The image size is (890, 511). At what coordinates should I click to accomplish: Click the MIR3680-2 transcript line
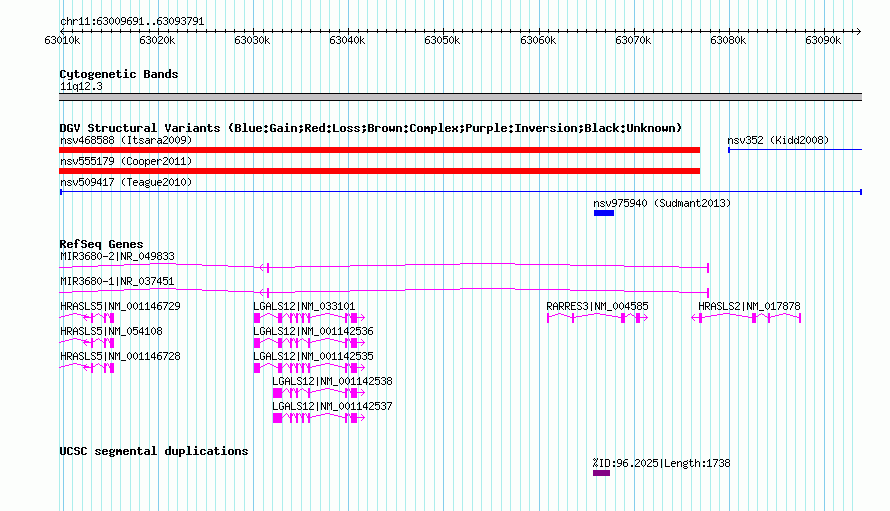tap(384, 266)
